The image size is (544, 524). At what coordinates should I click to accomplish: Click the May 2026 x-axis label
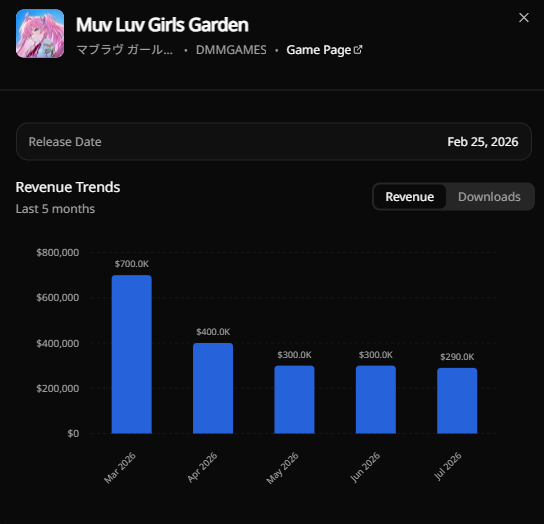pos(282,468)
